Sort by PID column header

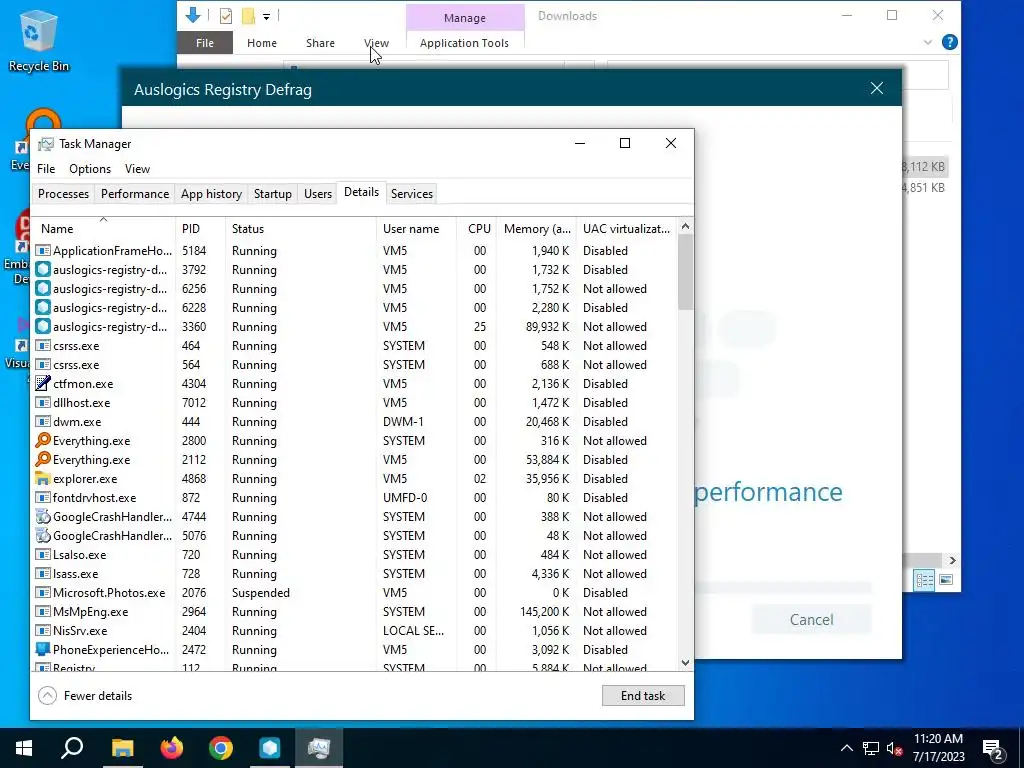(x=200, y=229)
